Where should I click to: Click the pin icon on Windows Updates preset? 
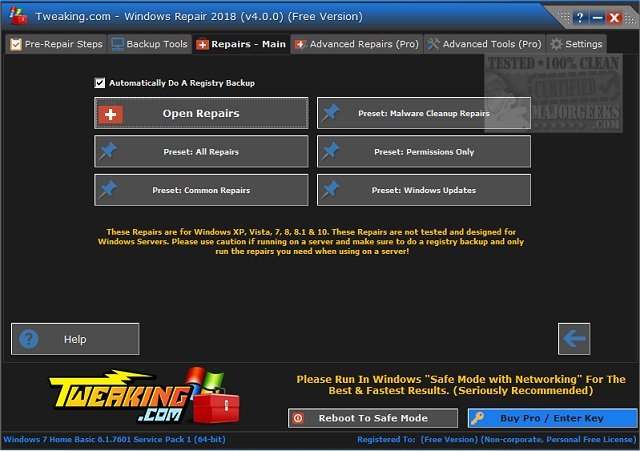(x=330, y=190)
